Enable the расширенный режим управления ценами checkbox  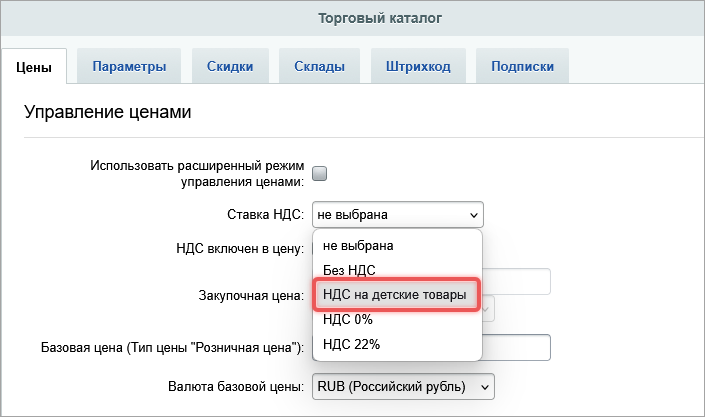click(320, 173)
